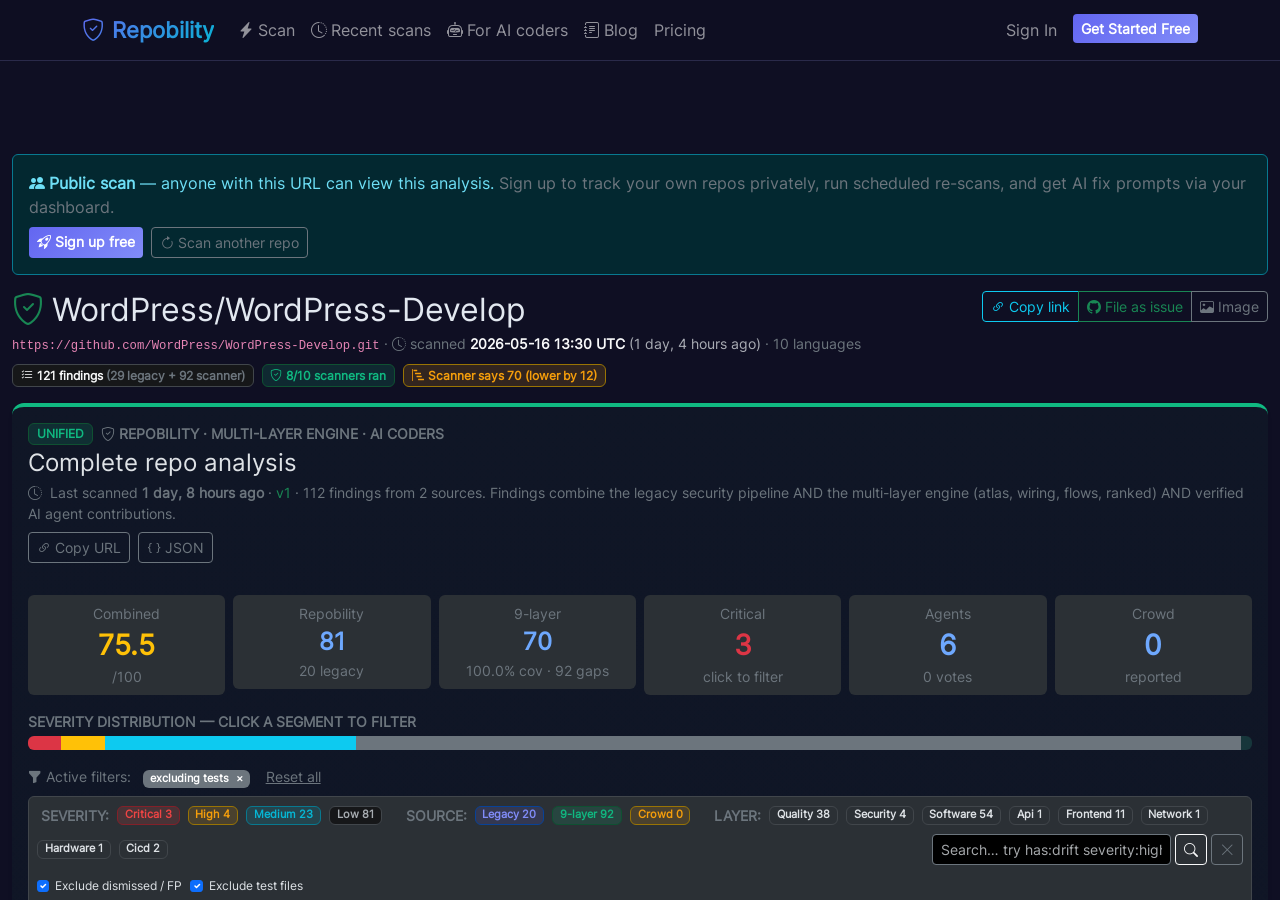Click Reset all filters link

pos(293,777)
